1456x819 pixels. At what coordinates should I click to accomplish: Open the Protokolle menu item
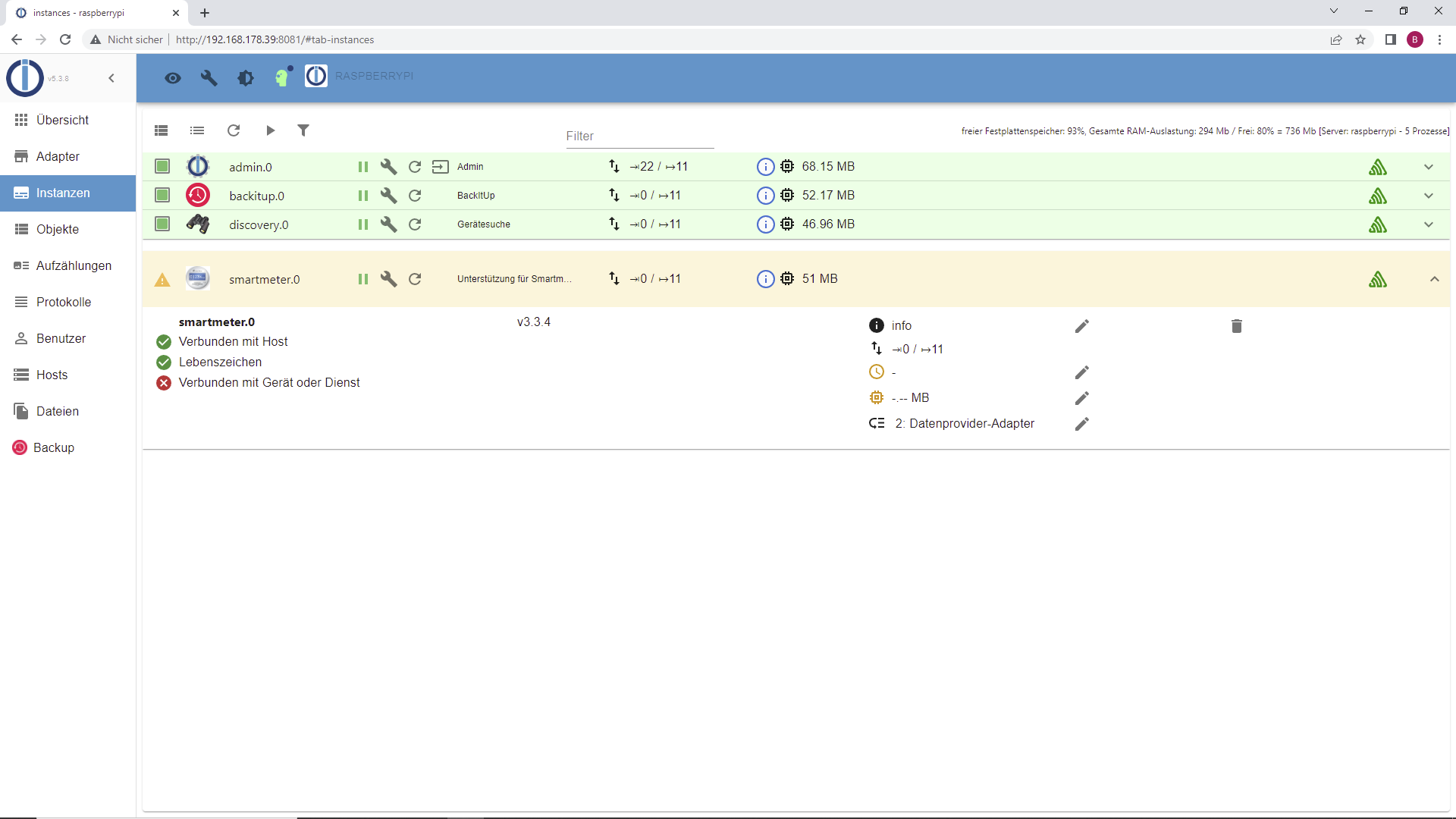[64, 302]
